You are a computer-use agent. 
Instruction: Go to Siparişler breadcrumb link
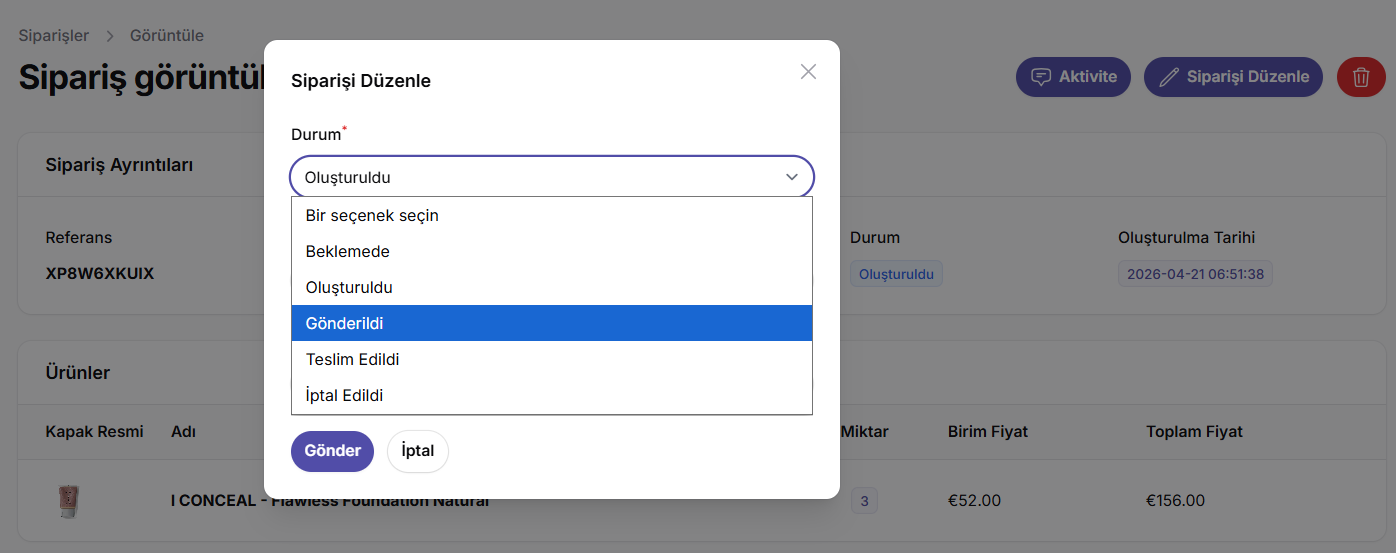click(54, 35)
